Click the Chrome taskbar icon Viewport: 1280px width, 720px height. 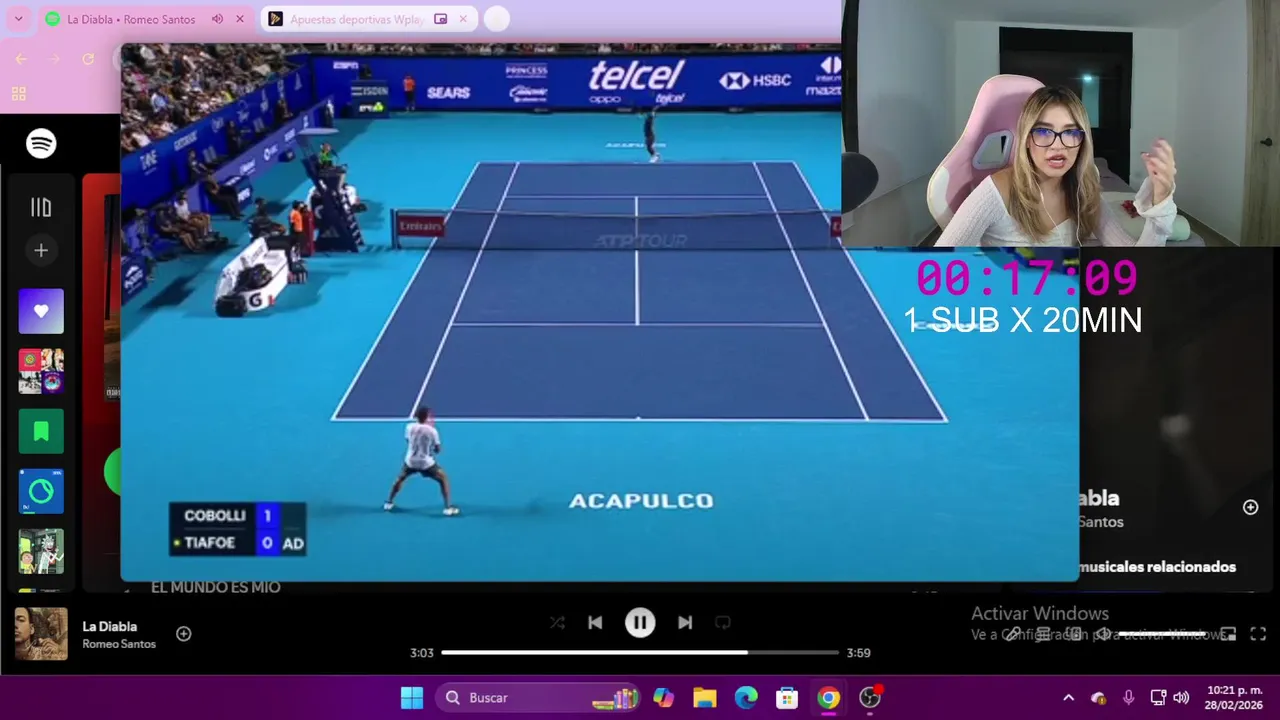[828, 698]
